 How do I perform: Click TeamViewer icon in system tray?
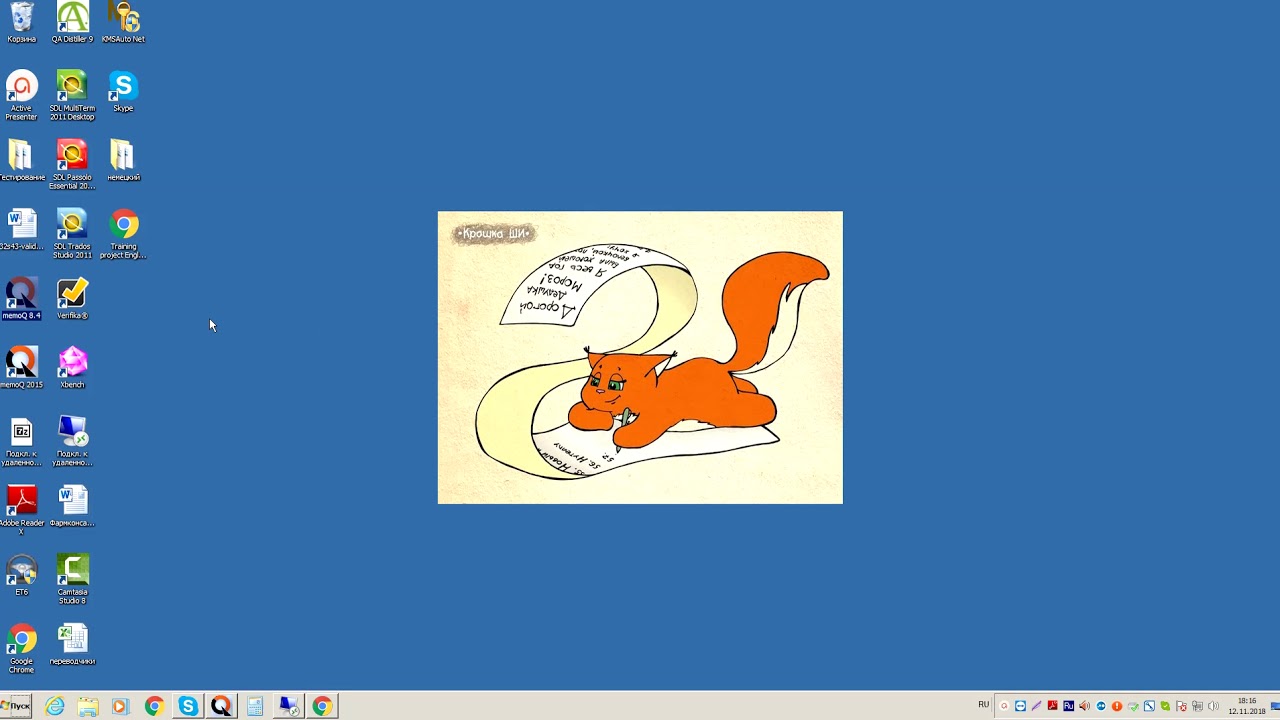pyautogui.click(x=1020, y=706)
